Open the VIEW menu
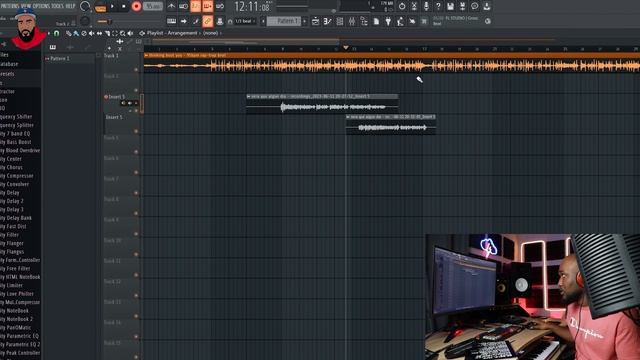 (x=26, y=6)
